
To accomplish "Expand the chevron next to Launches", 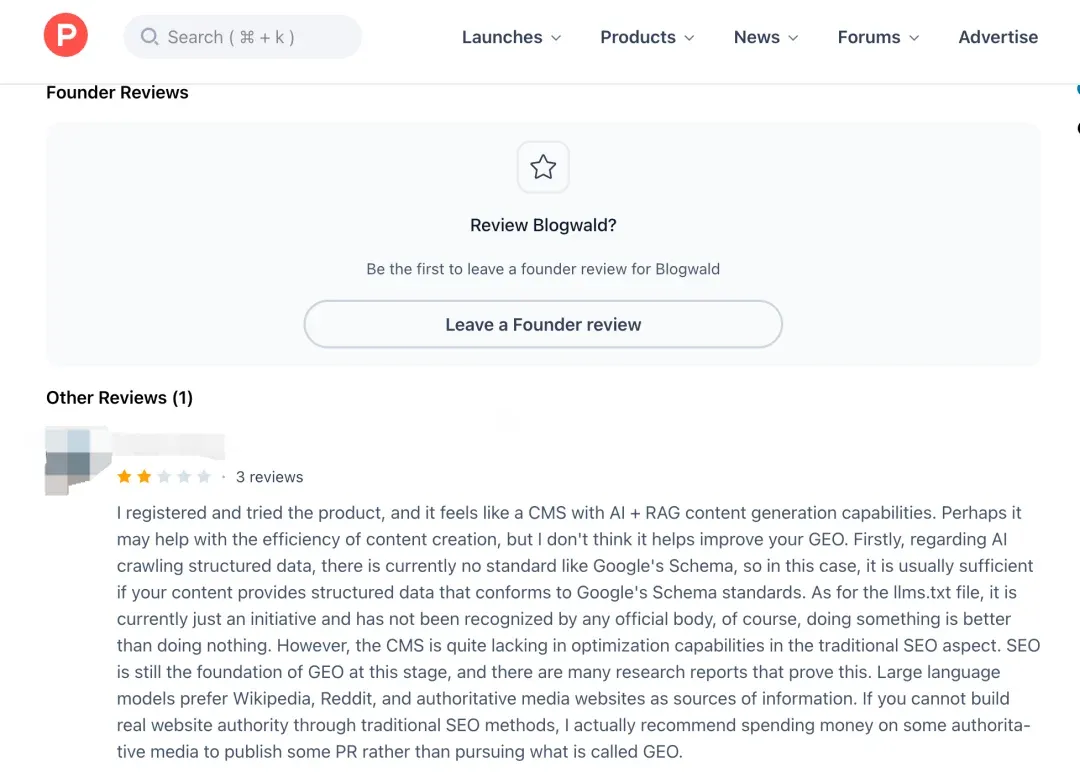I will (x=556, y=38).
